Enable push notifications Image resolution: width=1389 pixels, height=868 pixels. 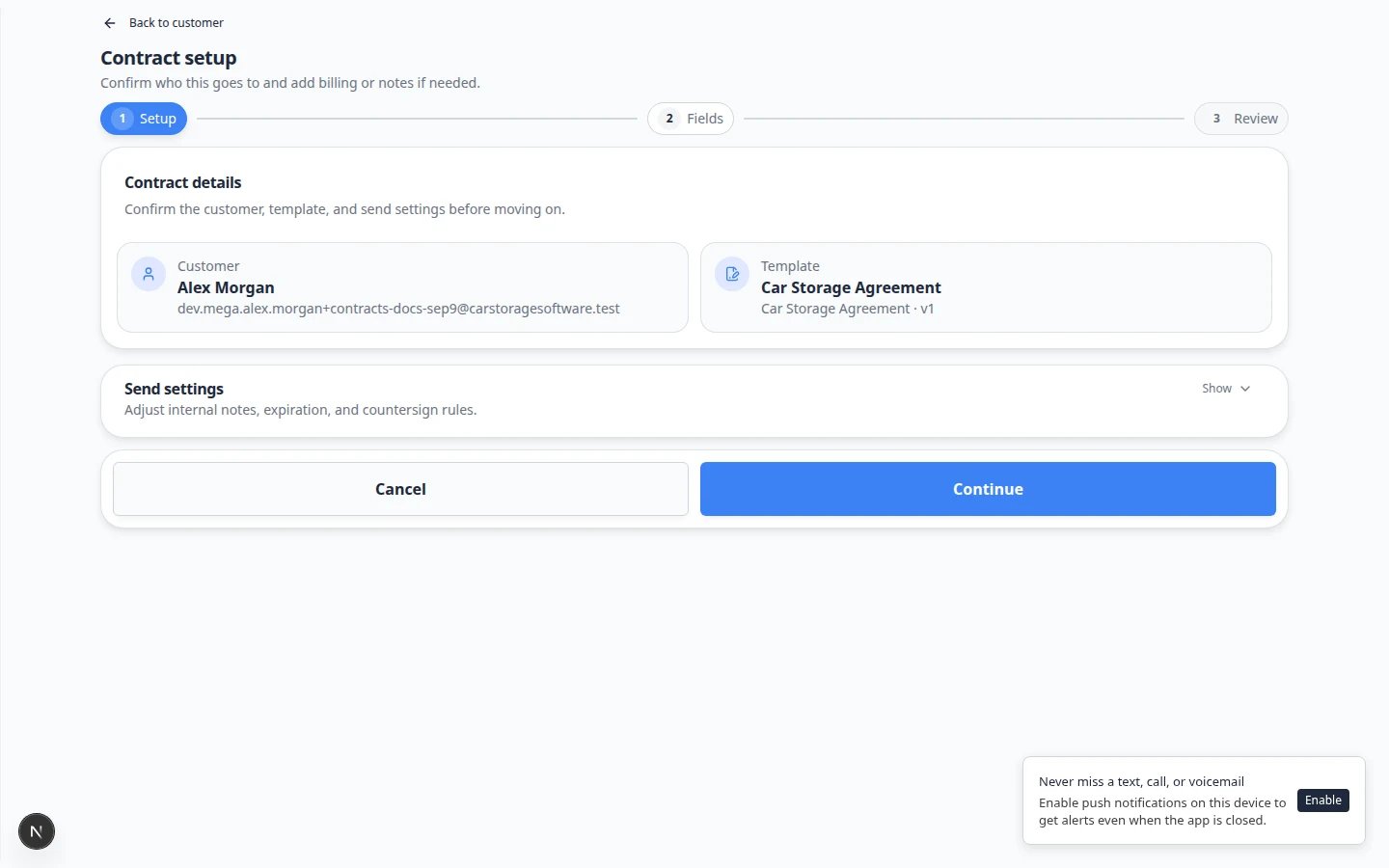(1323, 800)
